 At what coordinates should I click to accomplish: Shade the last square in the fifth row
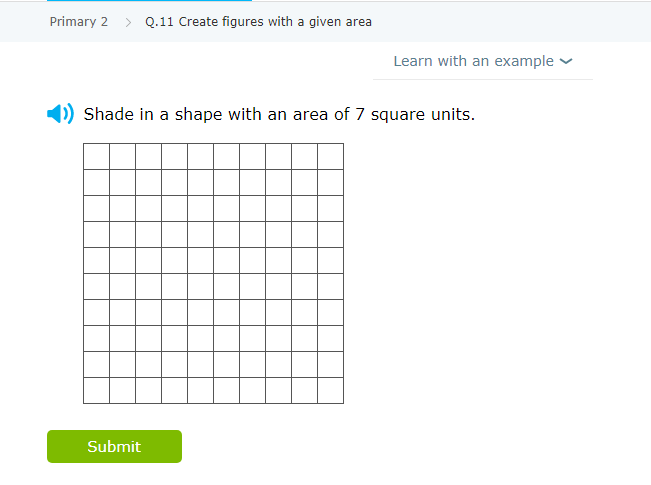[330, 260]
